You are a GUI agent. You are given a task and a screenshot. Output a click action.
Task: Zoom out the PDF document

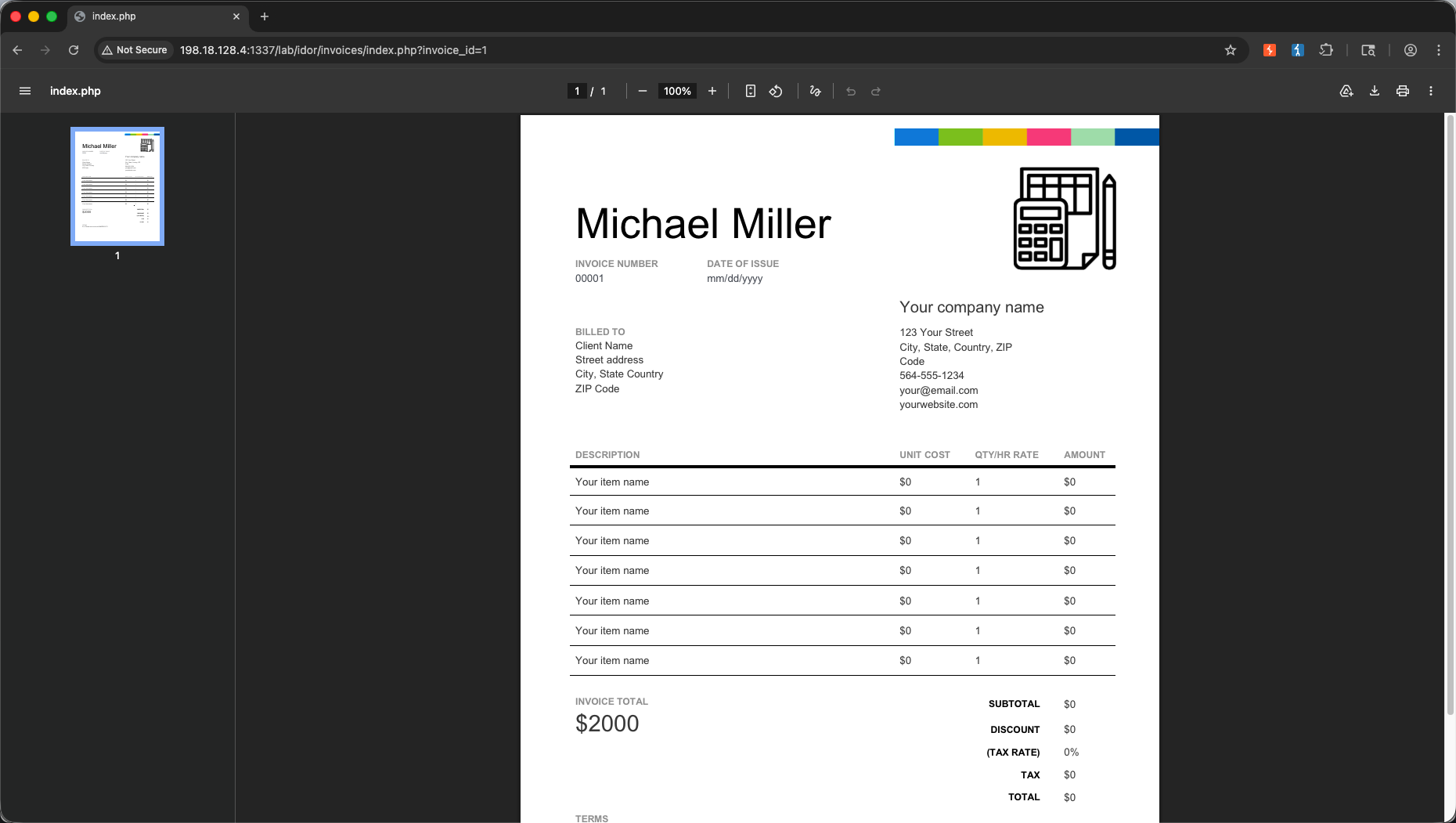[x=643, y=91]
